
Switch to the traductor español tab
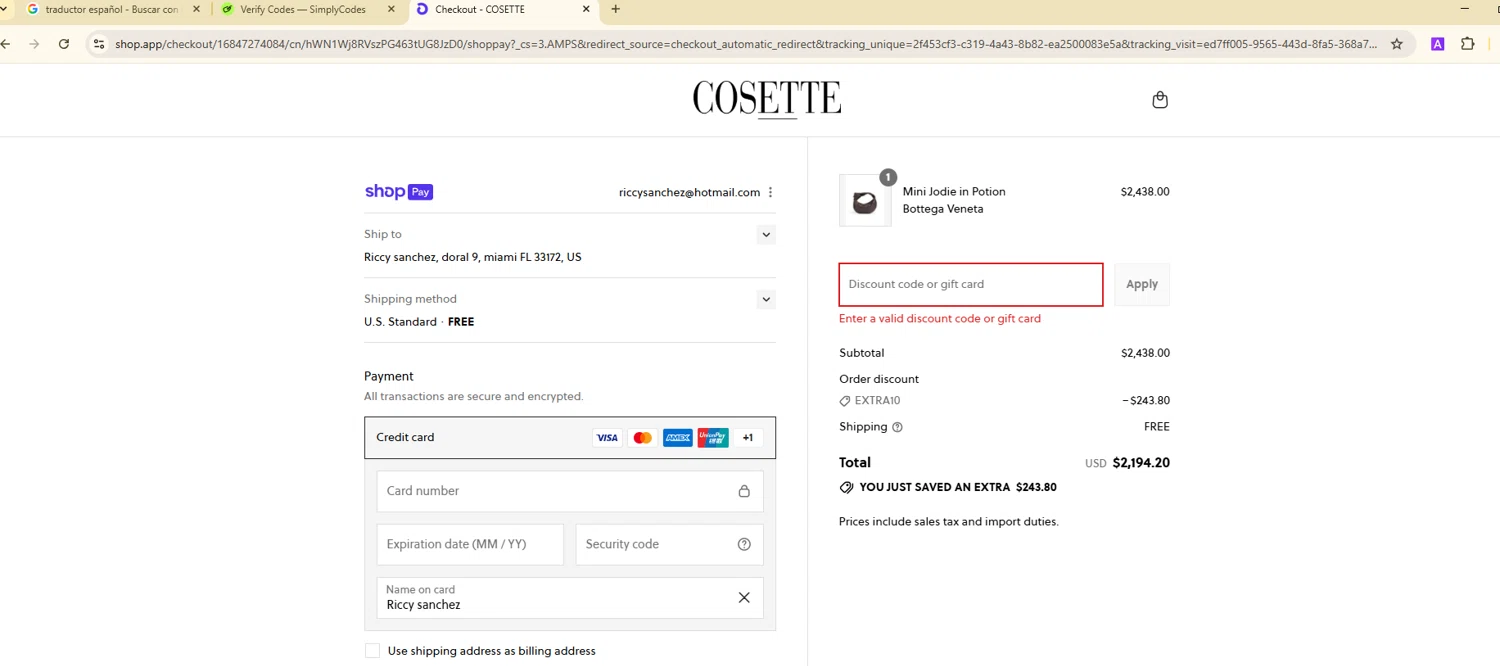(x=110, y=10)
